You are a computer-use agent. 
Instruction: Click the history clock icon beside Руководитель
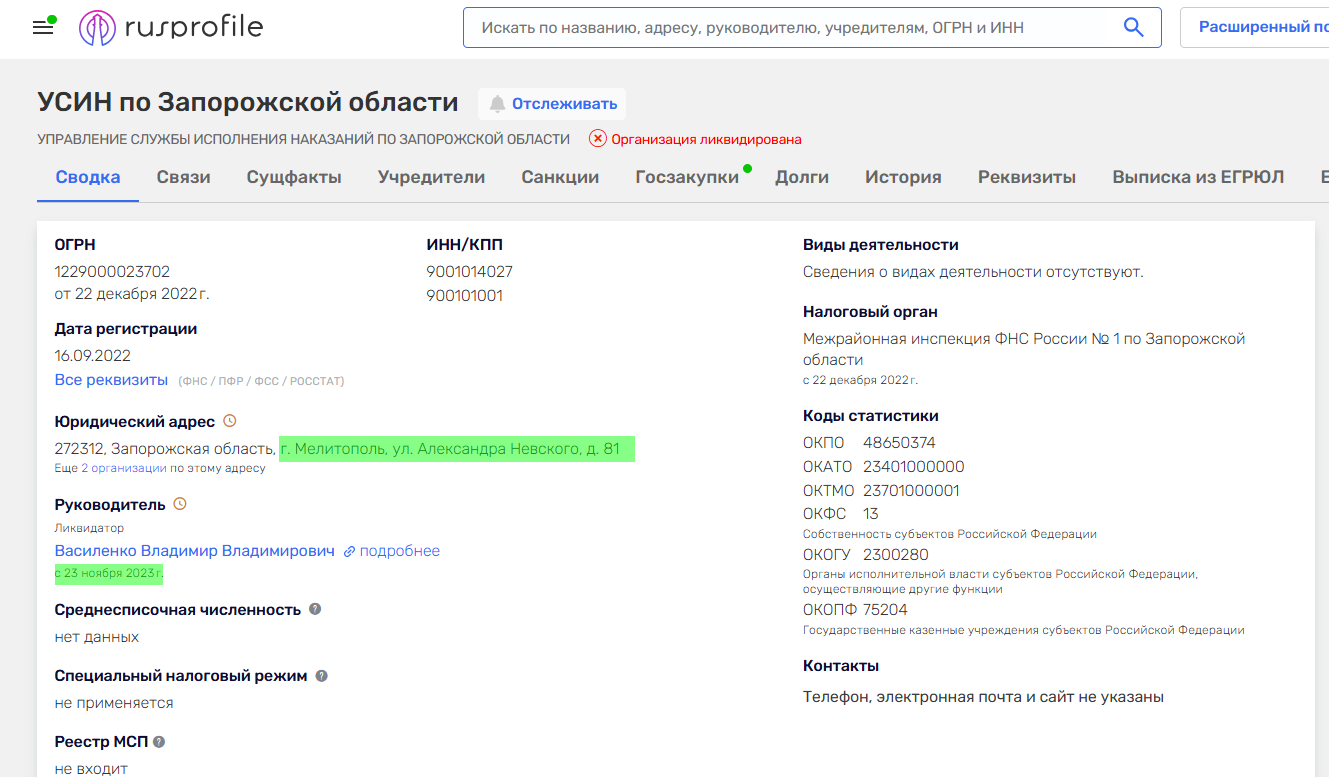tap(180, 504)
